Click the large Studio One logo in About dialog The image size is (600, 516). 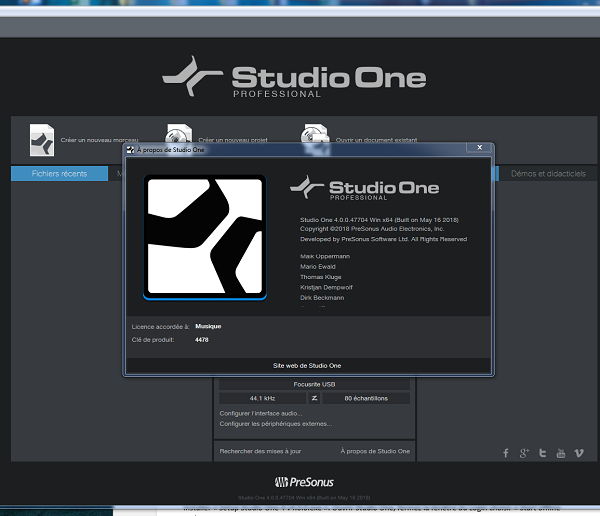(x=205, y=237)
